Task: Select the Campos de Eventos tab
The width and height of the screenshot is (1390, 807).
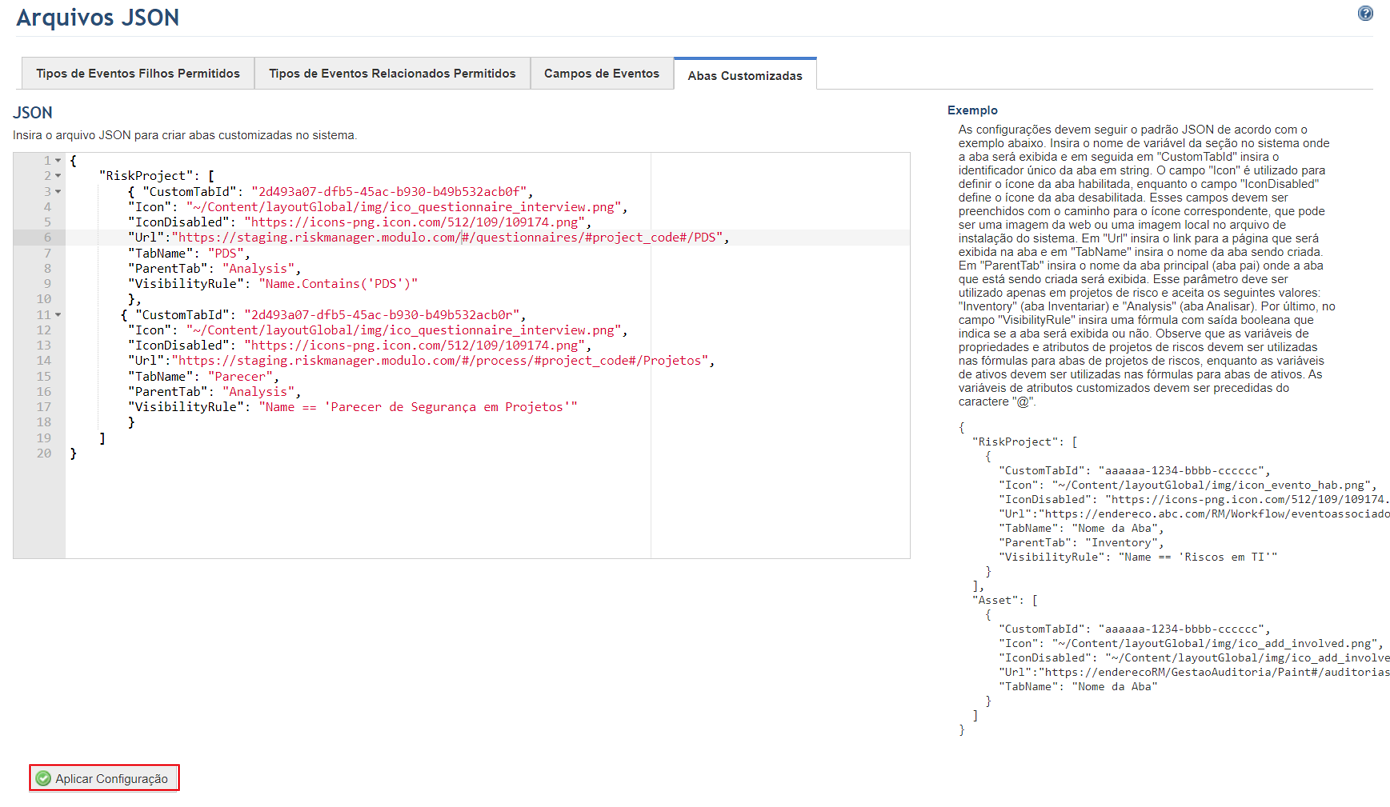Action: click(602, 74)
